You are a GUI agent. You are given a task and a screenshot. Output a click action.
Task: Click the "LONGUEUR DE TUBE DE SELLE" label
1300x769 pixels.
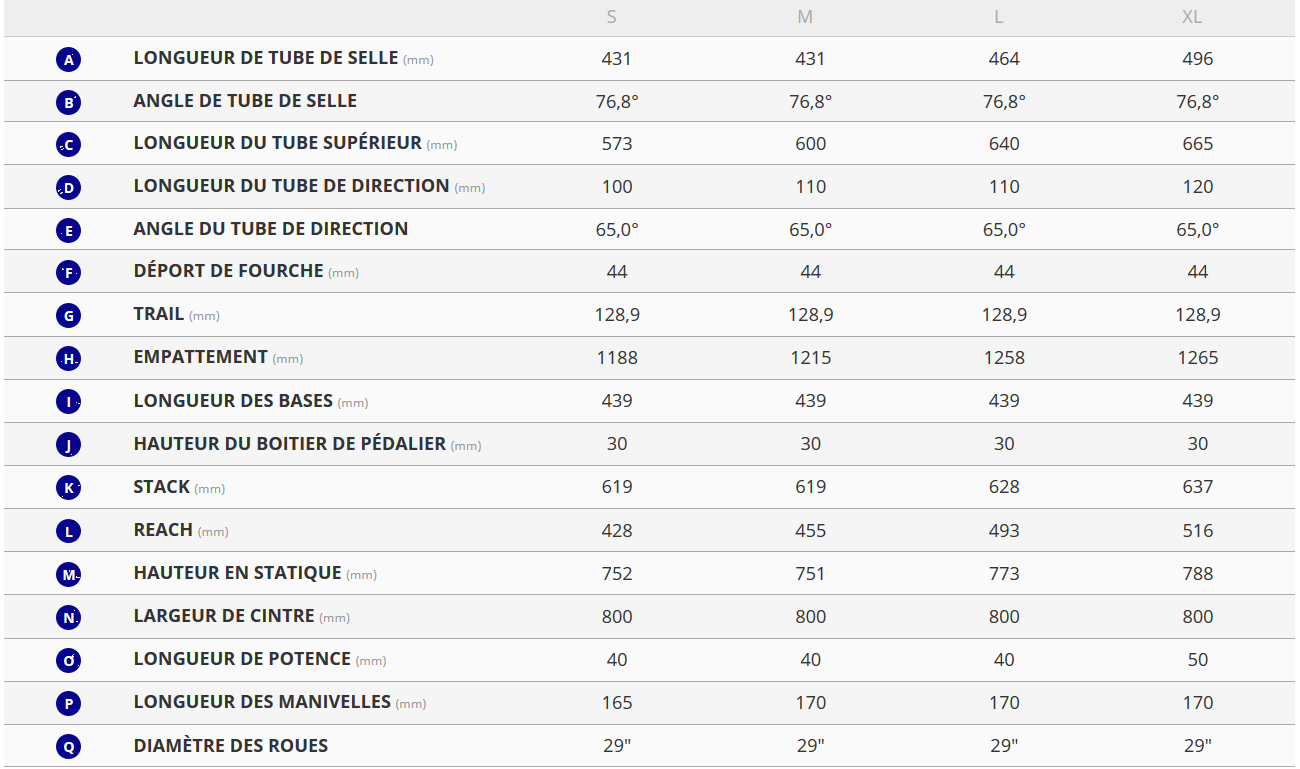265,58
